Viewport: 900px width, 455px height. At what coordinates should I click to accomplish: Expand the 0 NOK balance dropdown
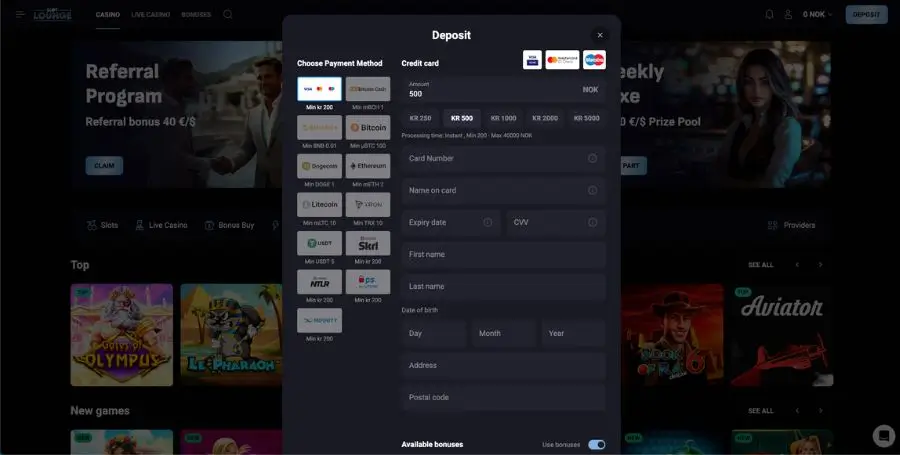[817, 14]
